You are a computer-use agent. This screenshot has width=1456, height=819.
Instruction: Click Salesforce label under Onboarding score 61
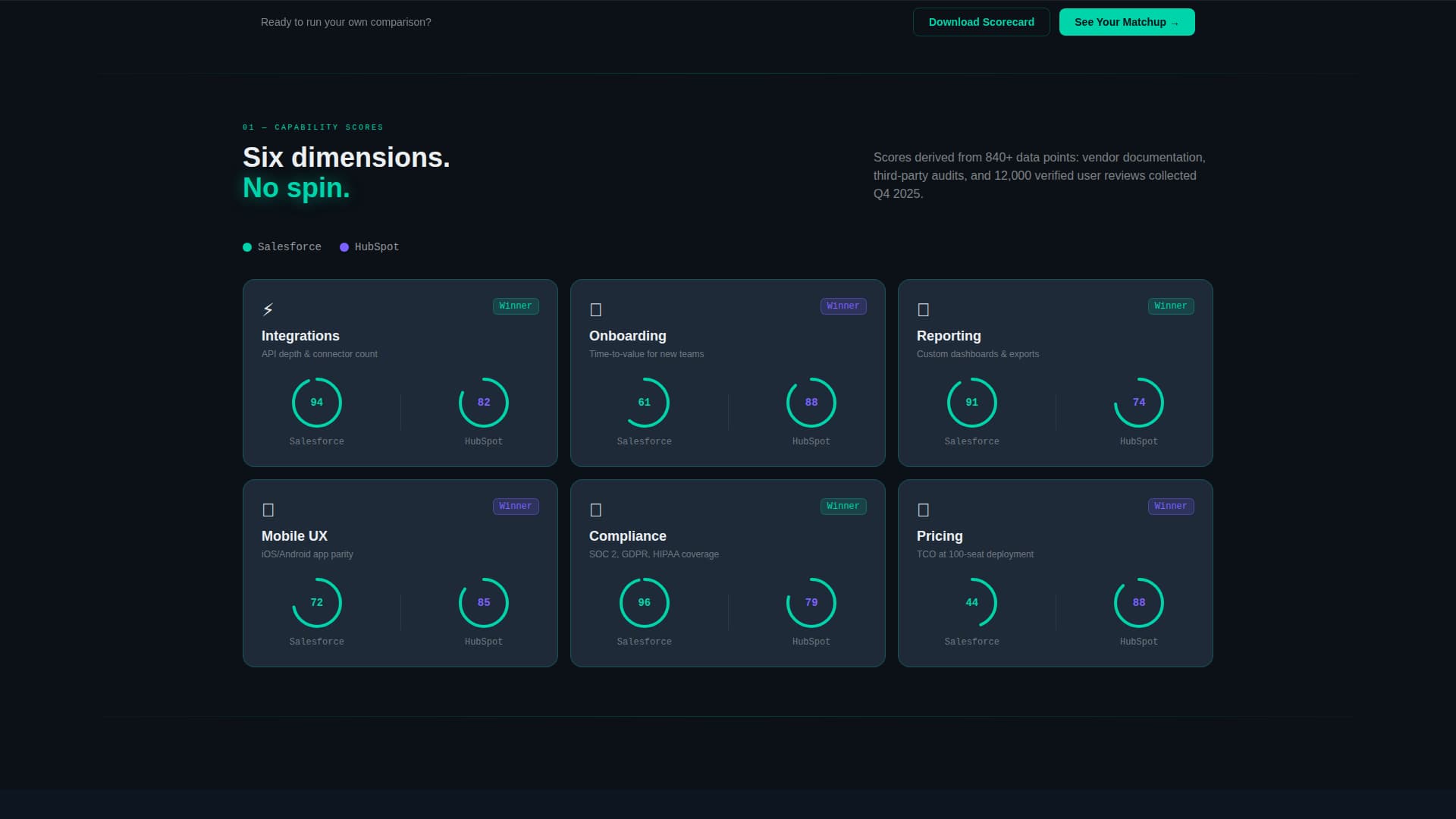tap(645, 441)
